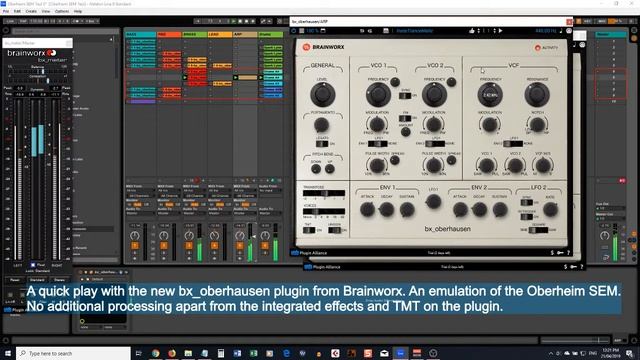Set PAD track monitor to In
Viewport: 640px width, 360px height.
161,204
